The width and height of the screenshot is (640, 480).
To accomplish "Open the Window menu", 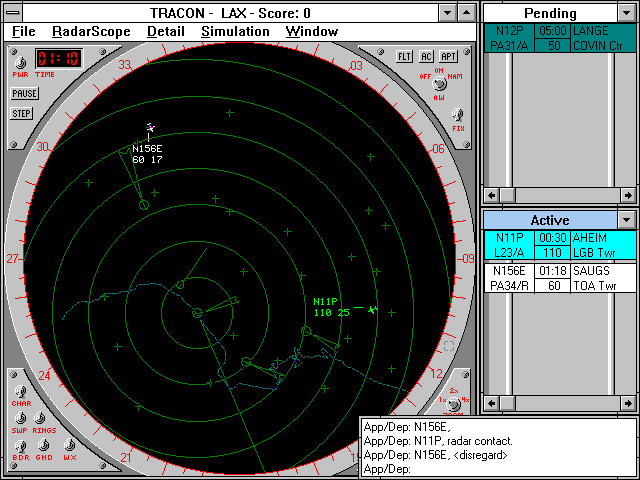I will (312, 31).
